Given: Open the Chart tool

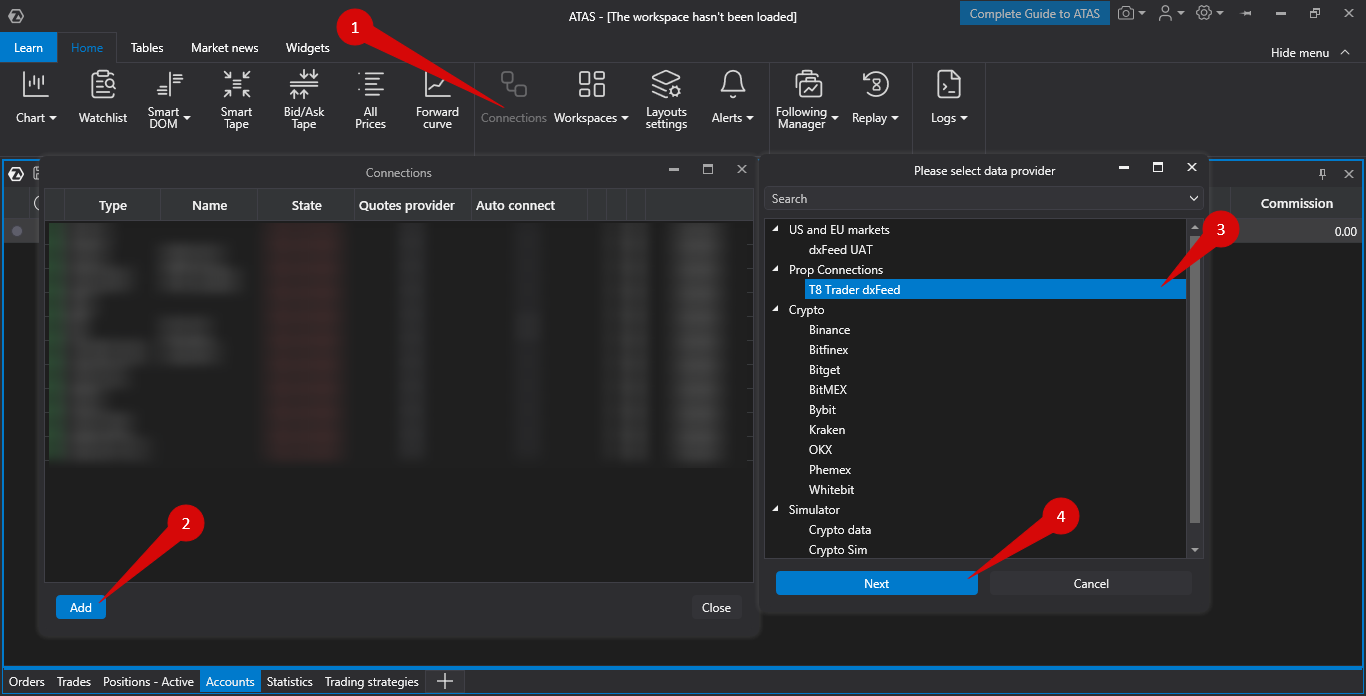Looking at the screenshot, I should 36,98.
